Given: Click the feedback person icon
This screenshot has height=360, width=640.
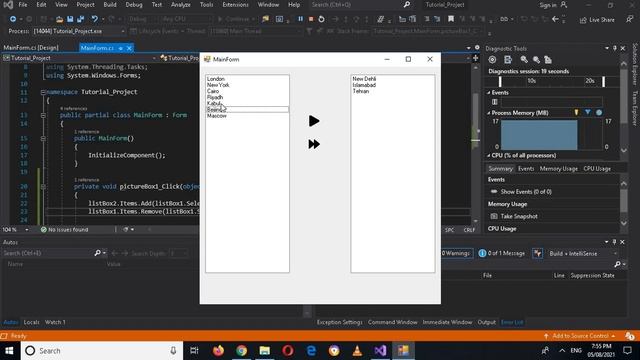Looking at the screenshot, I should [x=629, y=19].
